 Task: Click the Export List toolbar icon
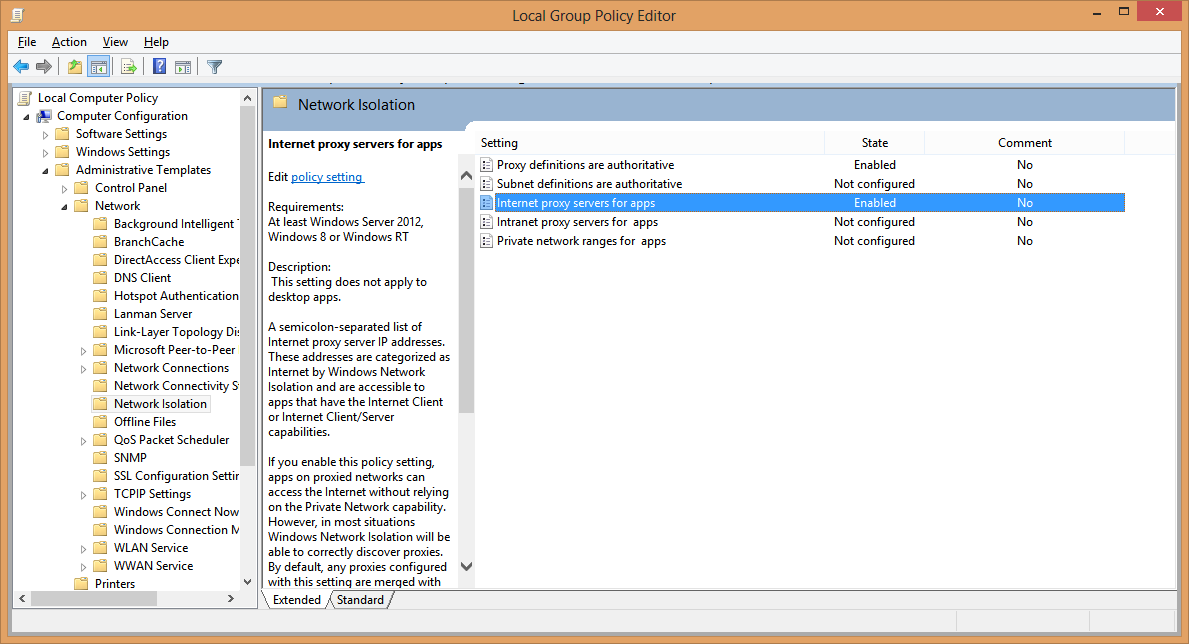129,67
